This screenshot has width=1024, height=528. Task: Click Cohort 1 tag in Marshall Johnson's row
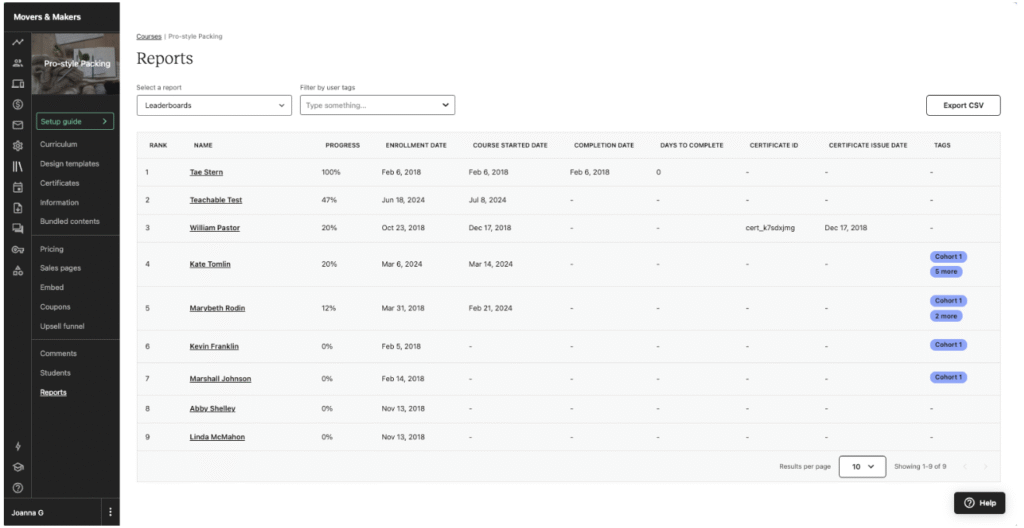pyautogui.click(x=948, y=378)
